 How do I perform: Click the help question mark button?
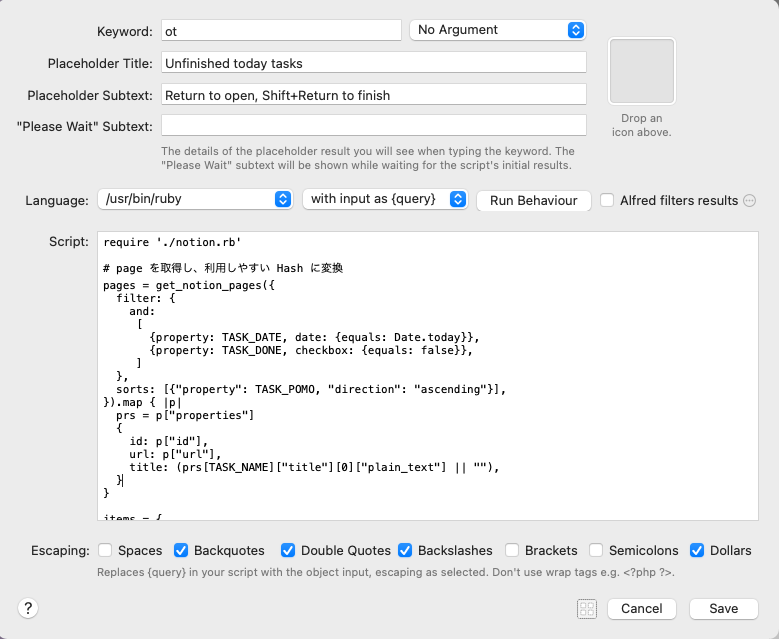point(28,608)
